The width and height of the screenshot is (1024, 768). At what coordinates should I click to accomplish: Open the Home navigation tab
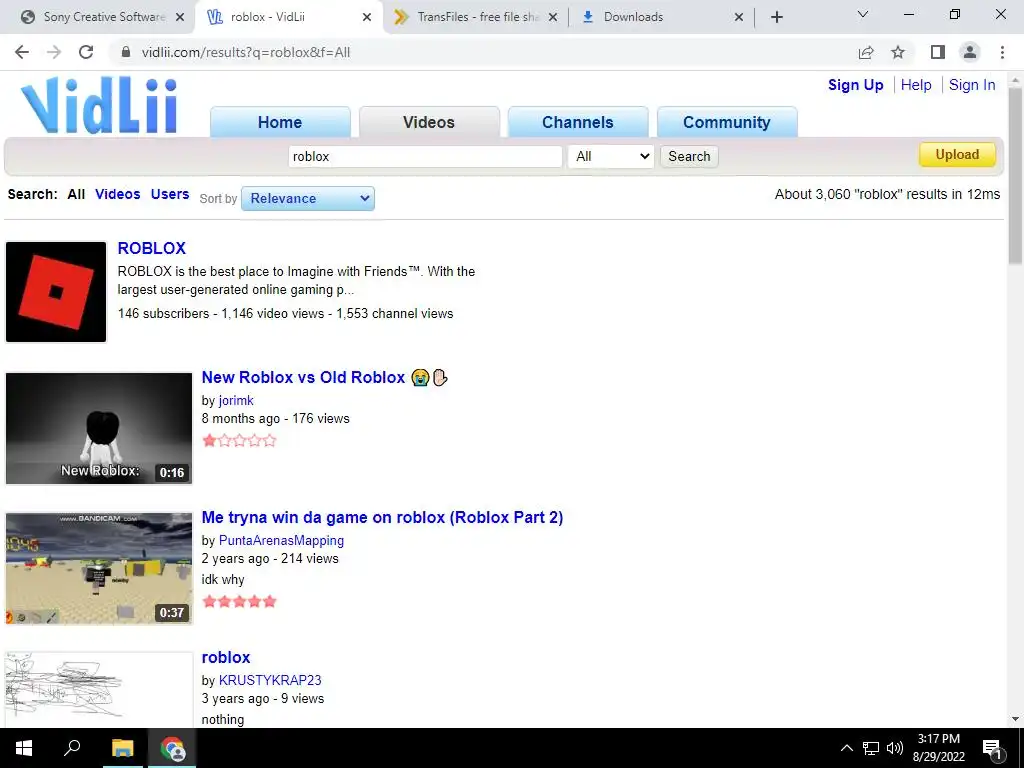[x=280, y=122]
